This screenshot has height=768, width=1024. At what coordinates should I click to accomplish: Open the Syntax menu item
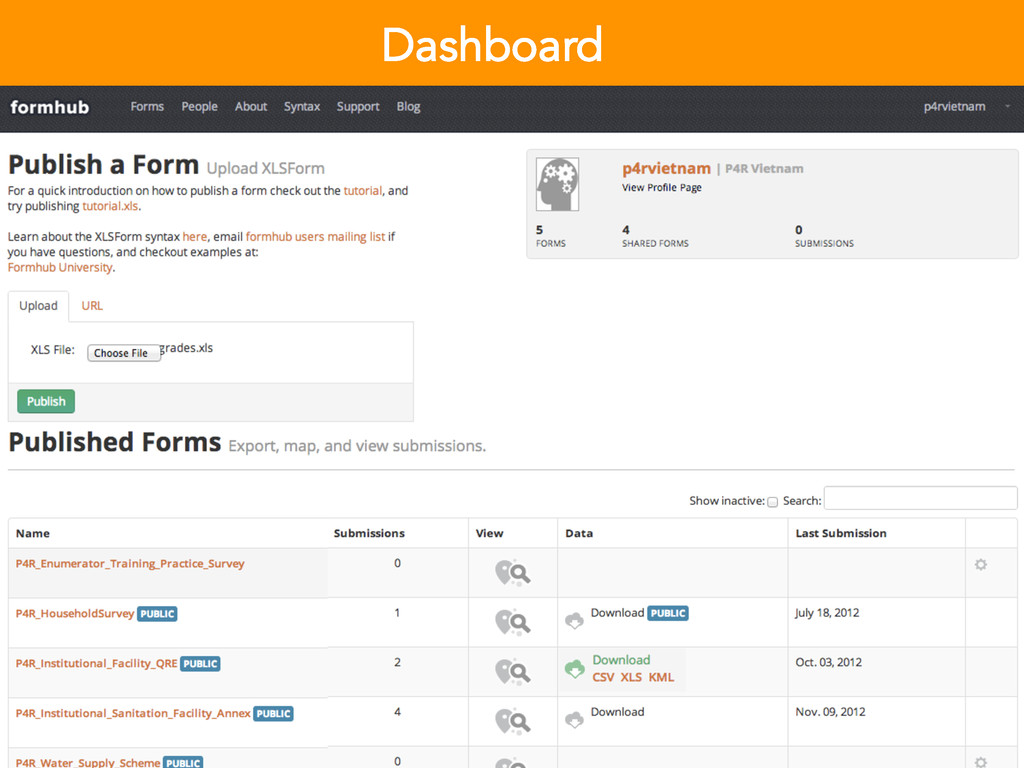pyautogui.click(x=302, y=106)
